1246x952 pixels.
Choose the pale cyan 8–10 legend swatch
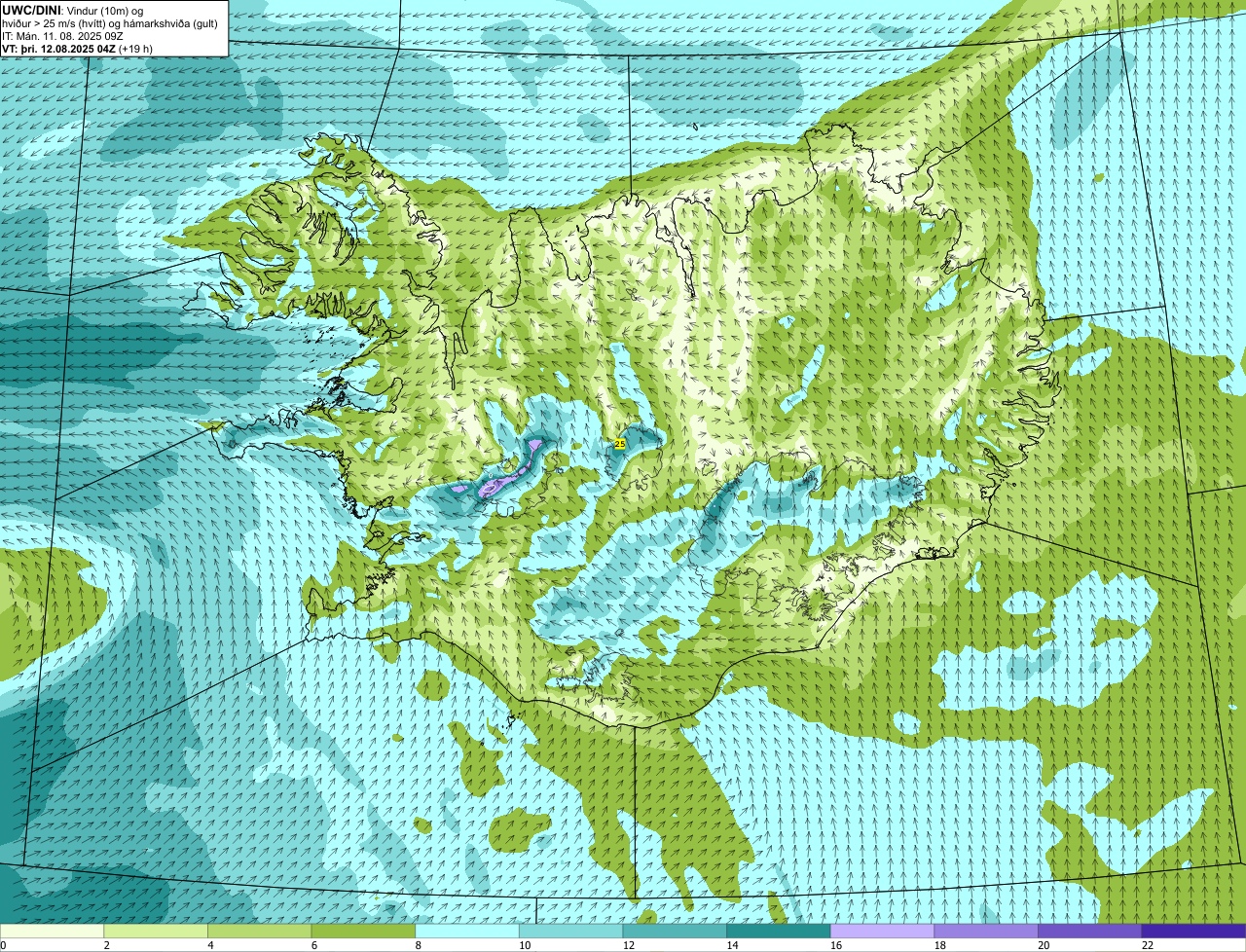click(x=467, y=931)
